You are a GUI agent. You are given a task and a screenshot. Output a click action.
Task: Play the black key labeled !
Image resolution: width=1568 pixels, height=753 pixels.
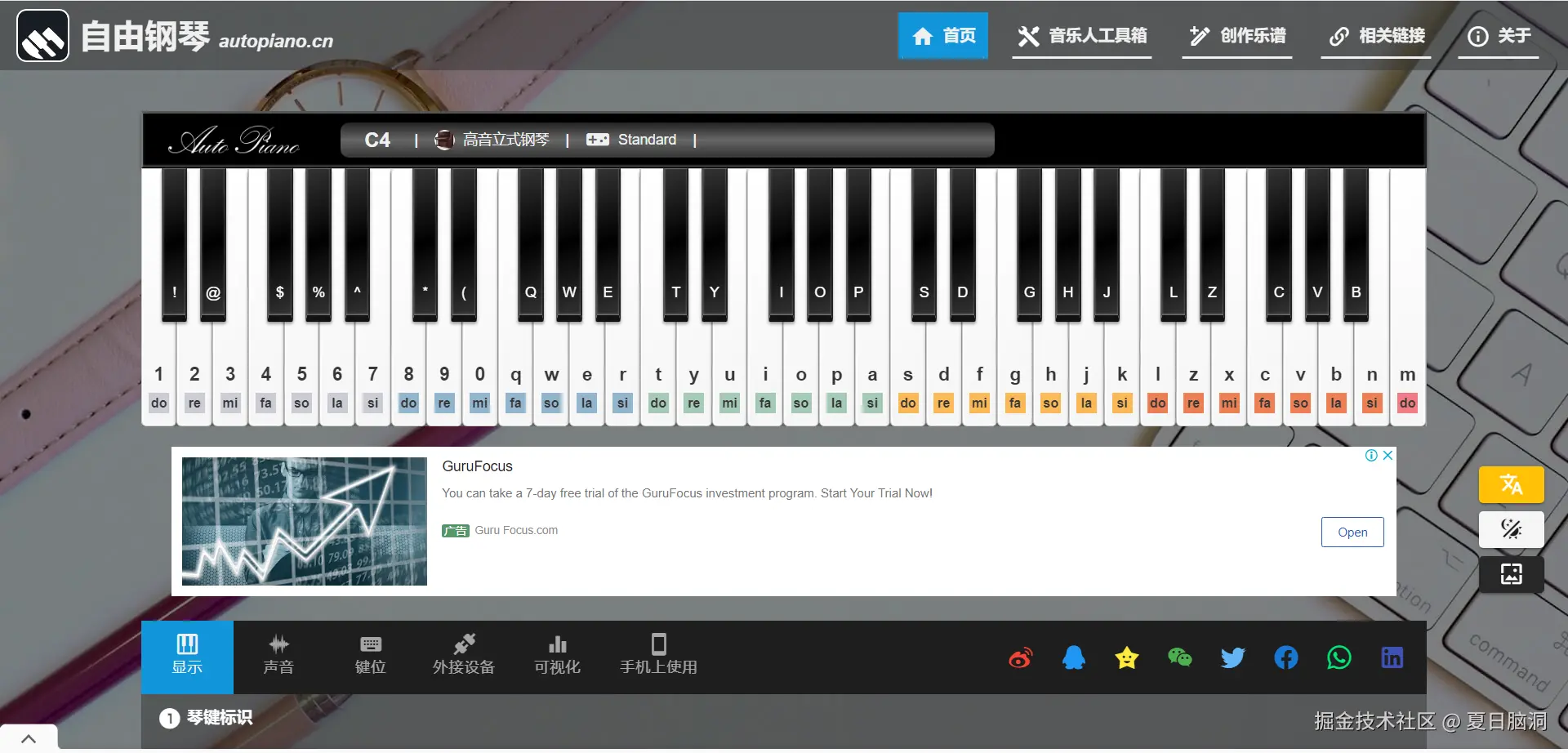point(174,243)
